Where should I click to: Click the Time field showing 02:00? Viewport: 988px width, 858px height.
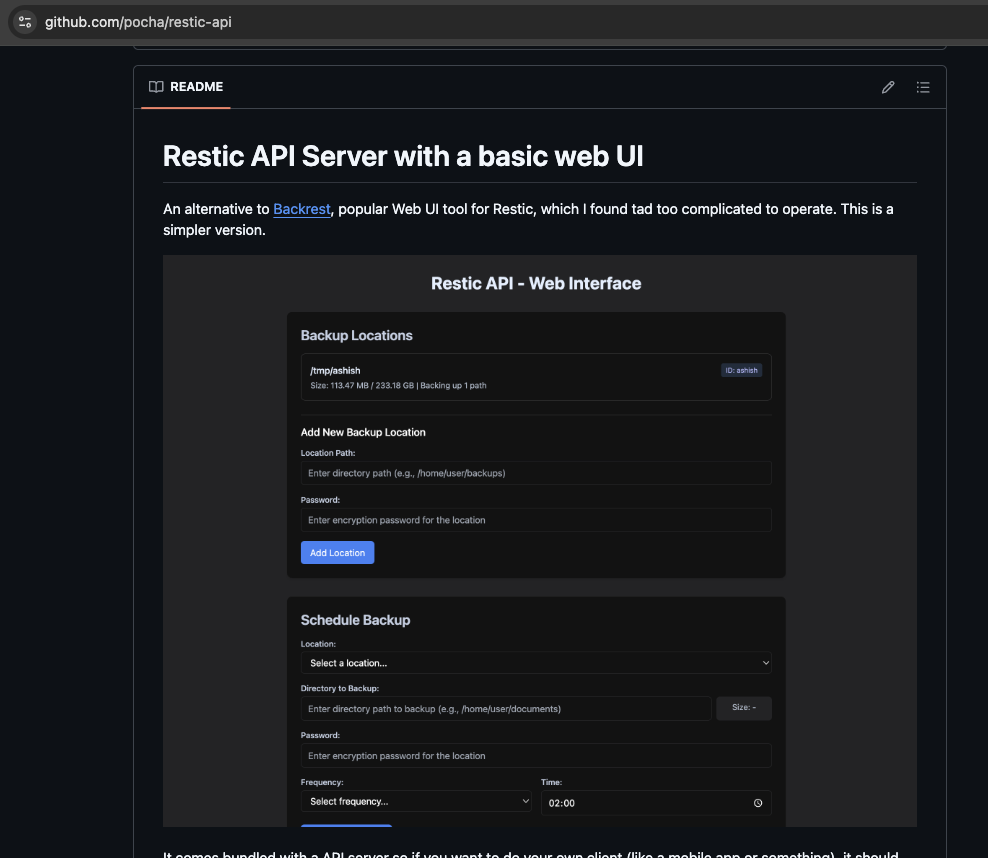656,803
